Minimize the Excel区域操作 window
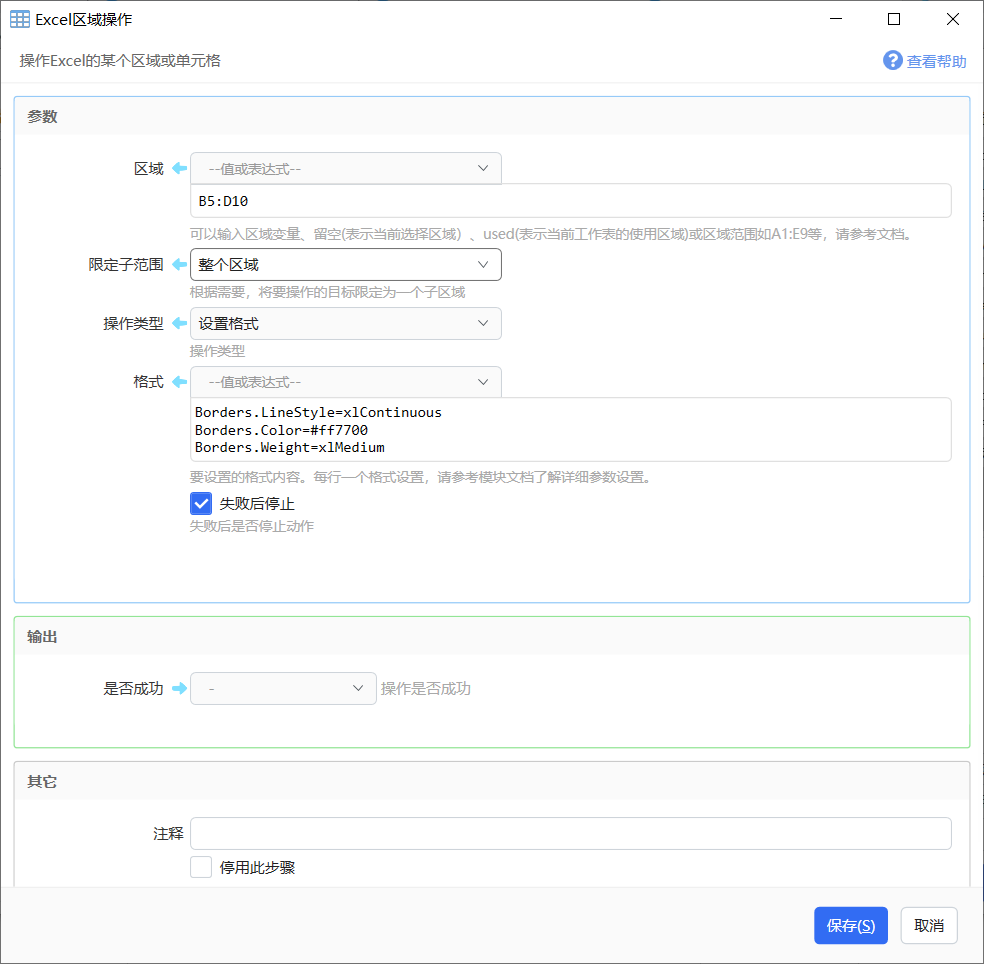This screenshot has width=984, height=964. pyautogui.click(x=836, y=19)
